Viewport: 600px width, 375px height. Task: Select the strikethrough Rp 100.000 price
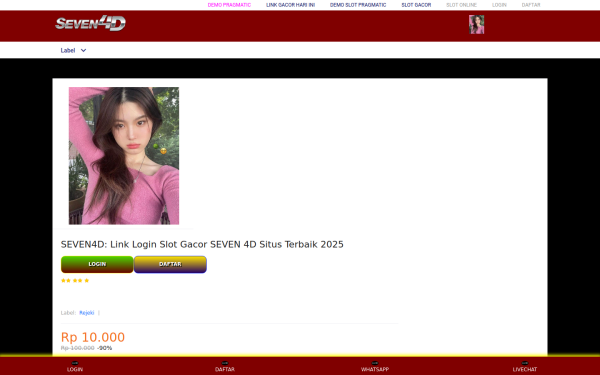click(x=77, y=348)
